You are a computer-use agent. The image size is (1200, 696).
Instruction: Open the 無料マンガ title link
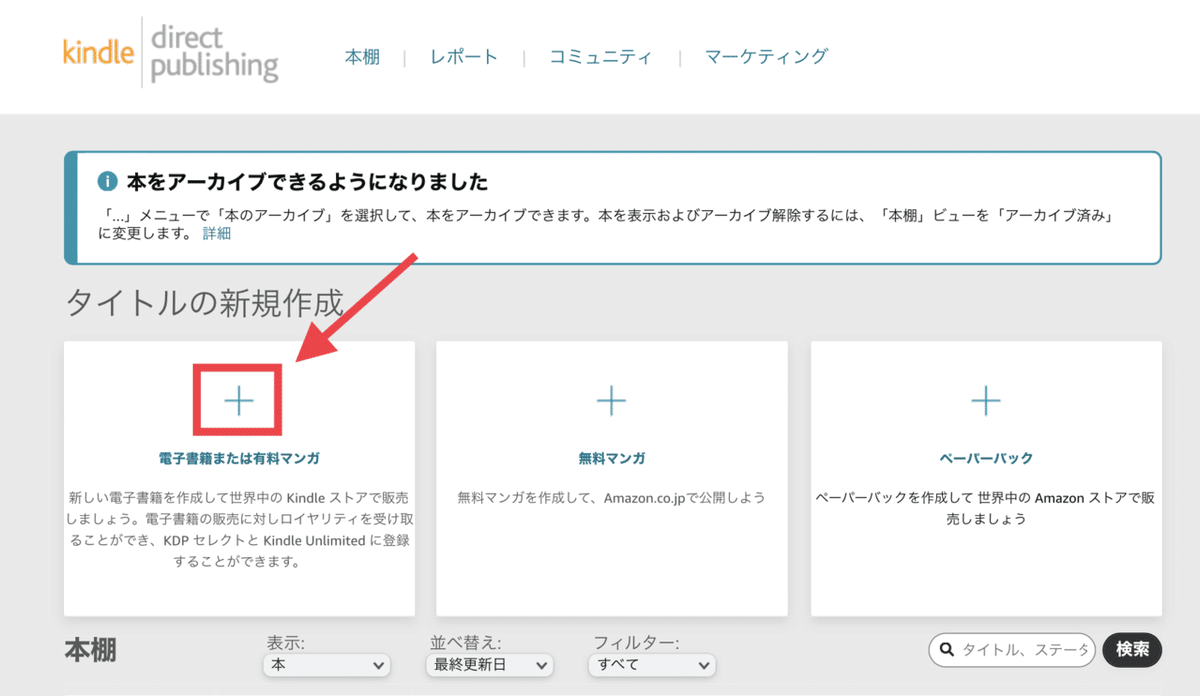point(612,458)
